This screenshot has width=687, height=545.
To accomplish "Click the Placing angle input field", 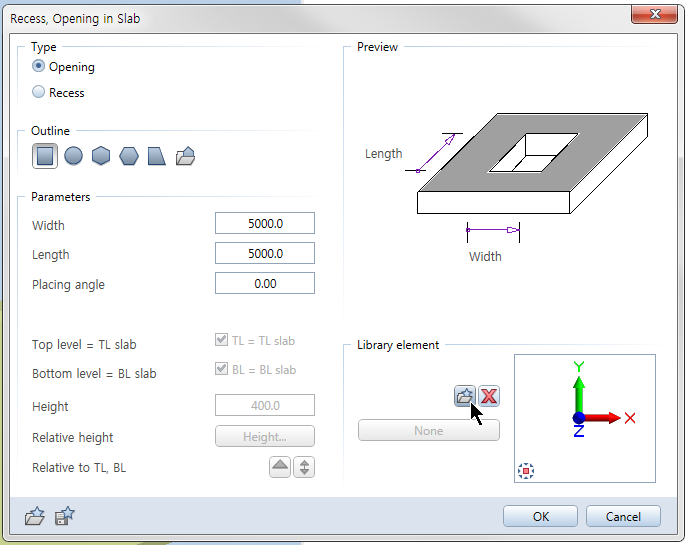I will [265, 284].
